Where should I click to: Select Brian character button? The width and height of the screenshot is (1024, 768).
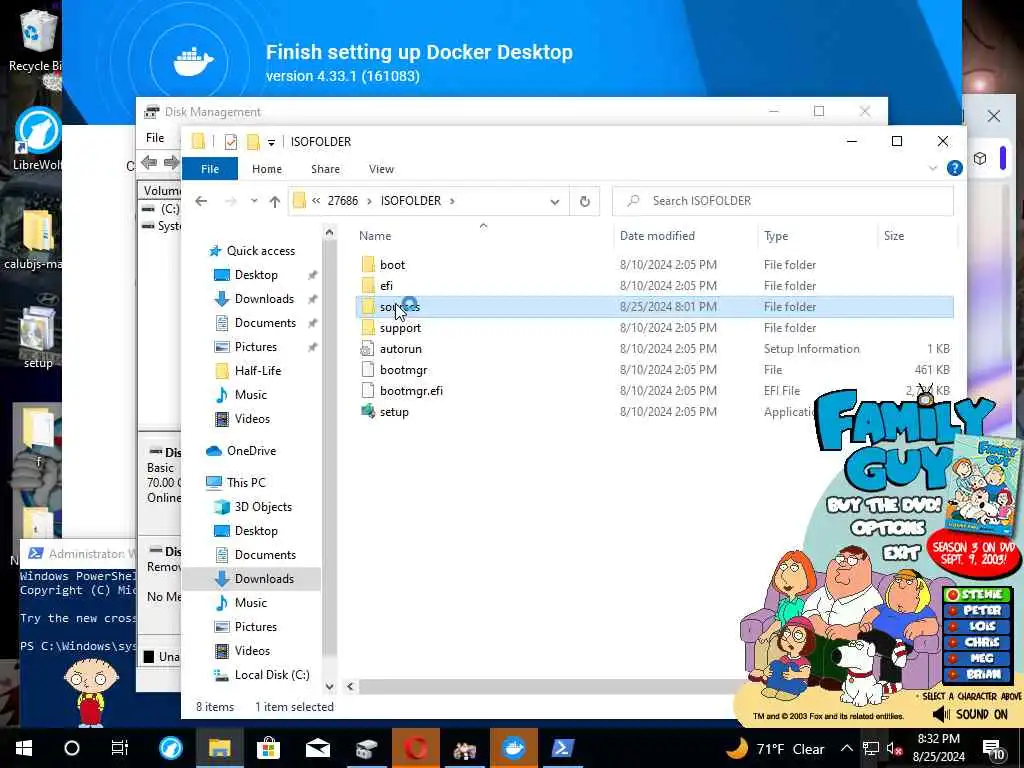tap(977, 675)
